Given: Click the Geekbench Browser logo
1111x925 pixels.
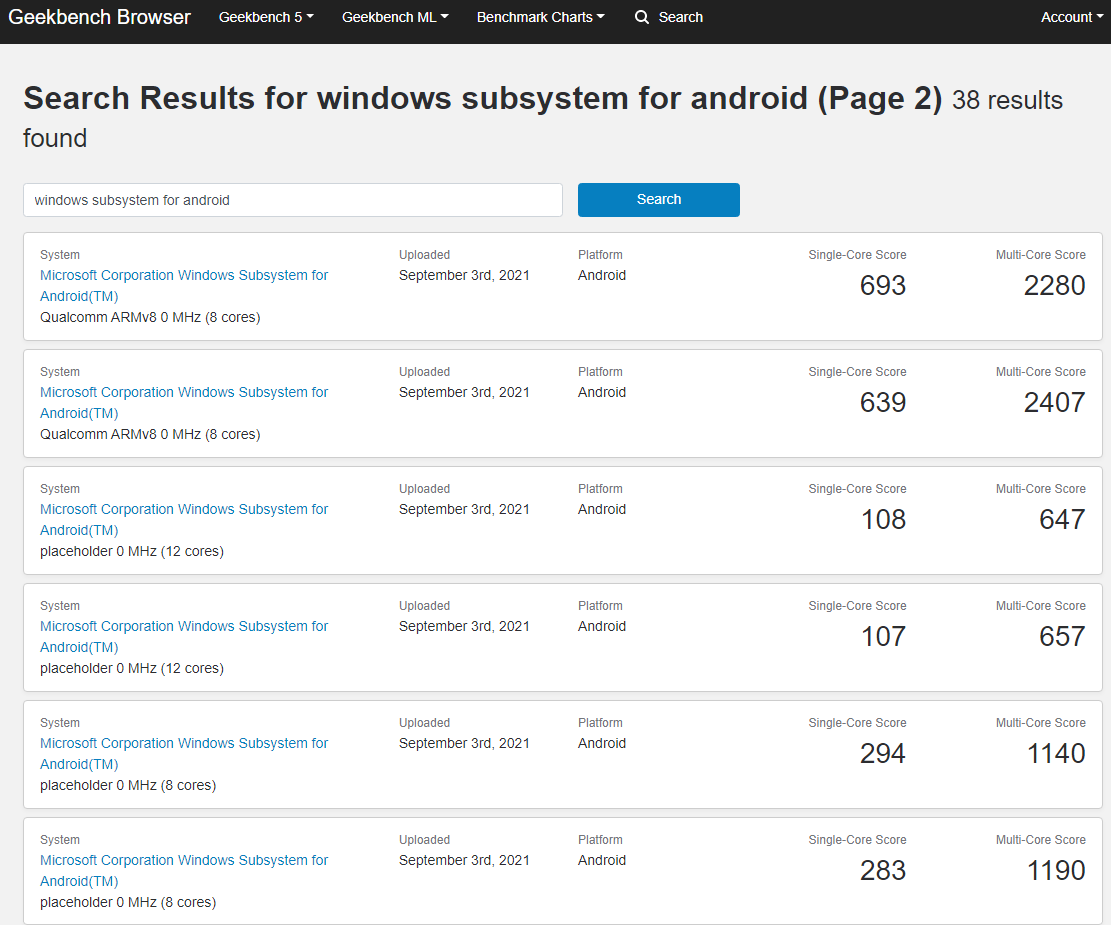Looking at the screenshot, I should [99, 17].
